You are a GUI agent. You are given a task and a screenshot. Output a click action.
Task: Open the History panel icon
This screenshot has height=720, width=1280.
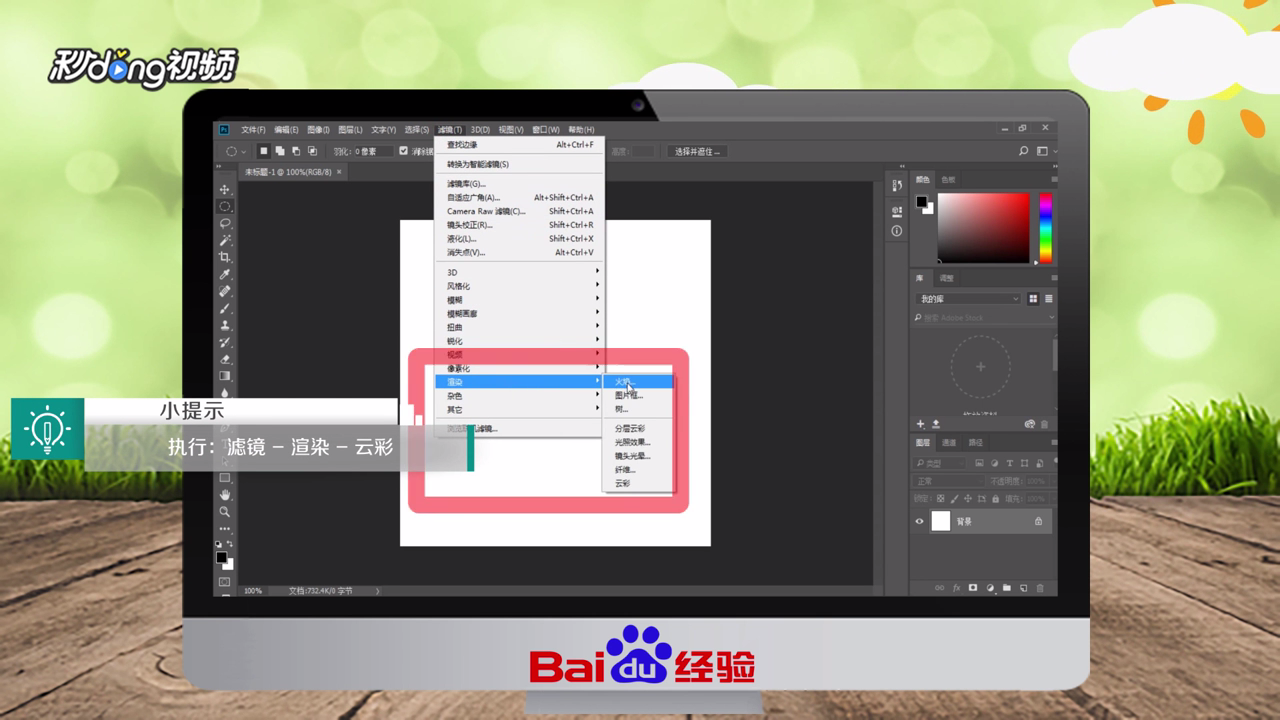click(x=896, y=185)
